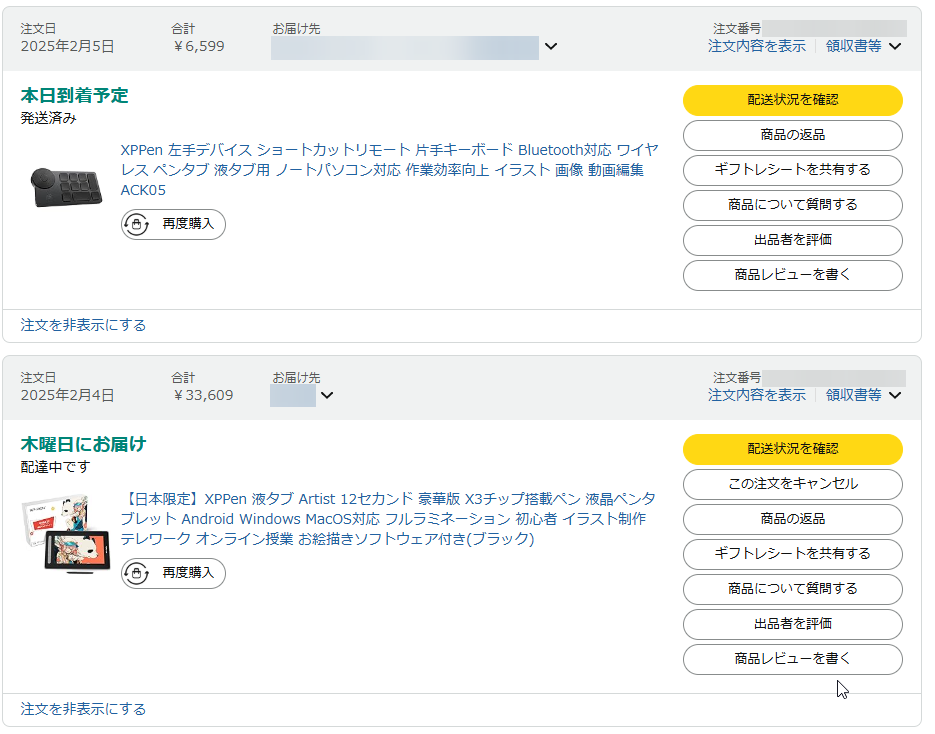Image resolution: width=935 pixels, height=734 pixels.
Task: Click 商品について質問する for the Artist 12 tablet
Action: (x=792, y=589)
